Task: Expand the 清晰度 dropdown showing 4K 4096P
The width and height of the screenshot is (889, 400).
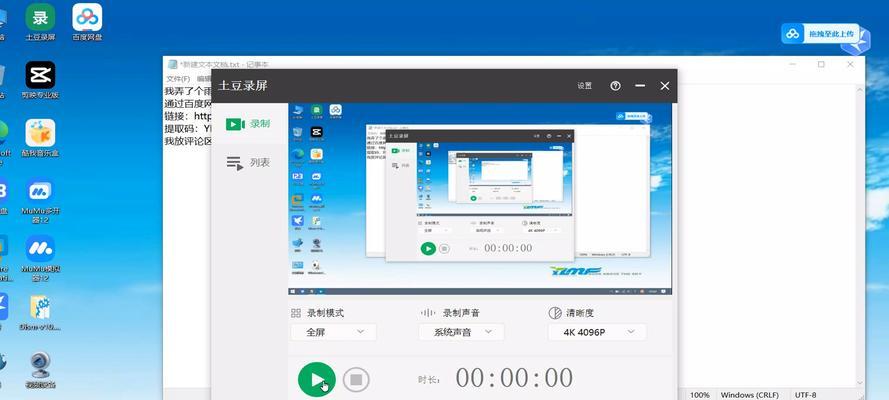Action: pyautogui.click(x=597, y=332)
